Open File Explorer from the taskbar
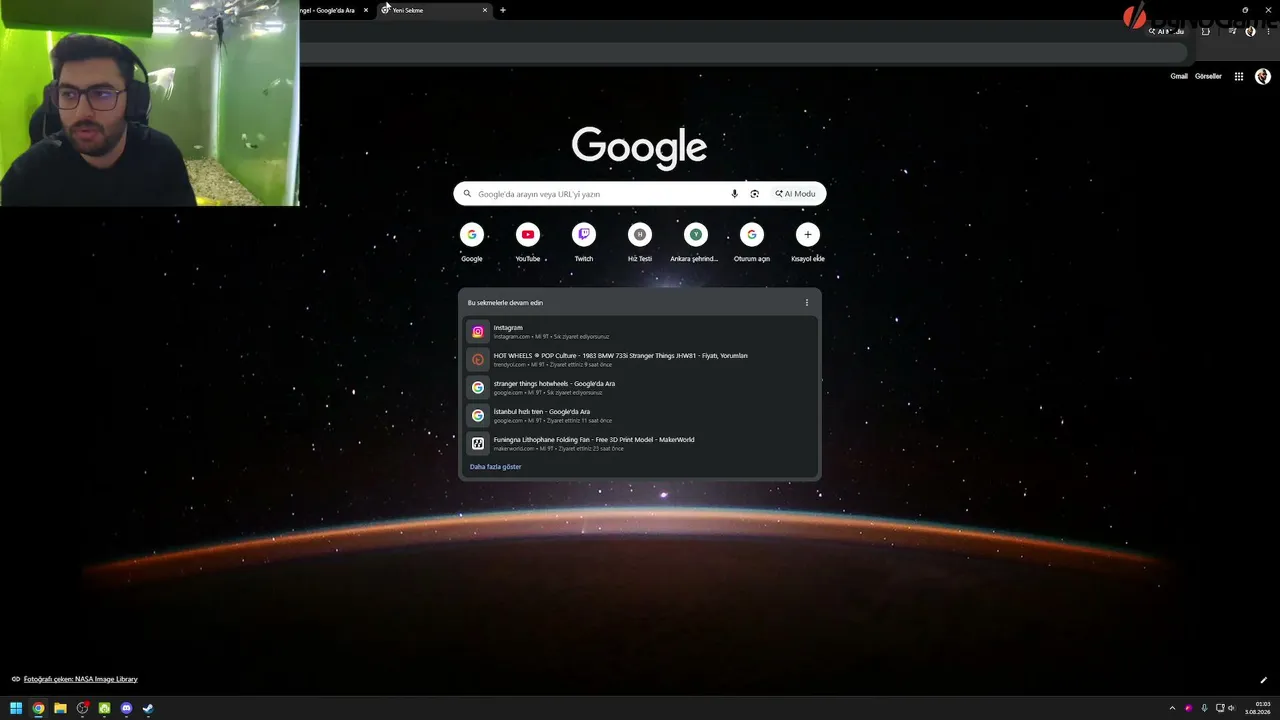 point(60,708)
